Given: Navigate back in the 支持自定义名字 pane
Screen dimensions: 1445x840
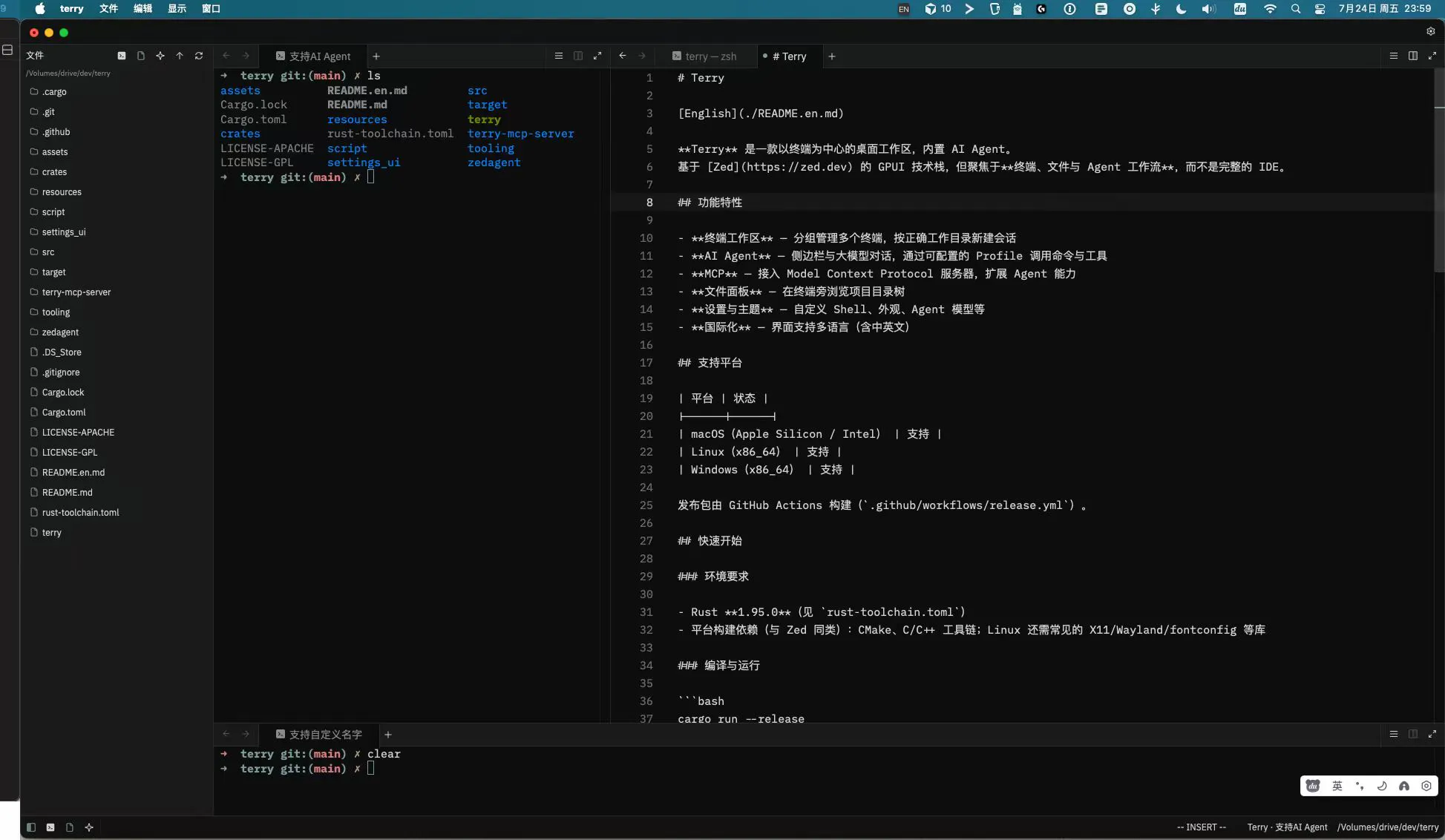Looking at the screenshot, I should tap(226, 734).
